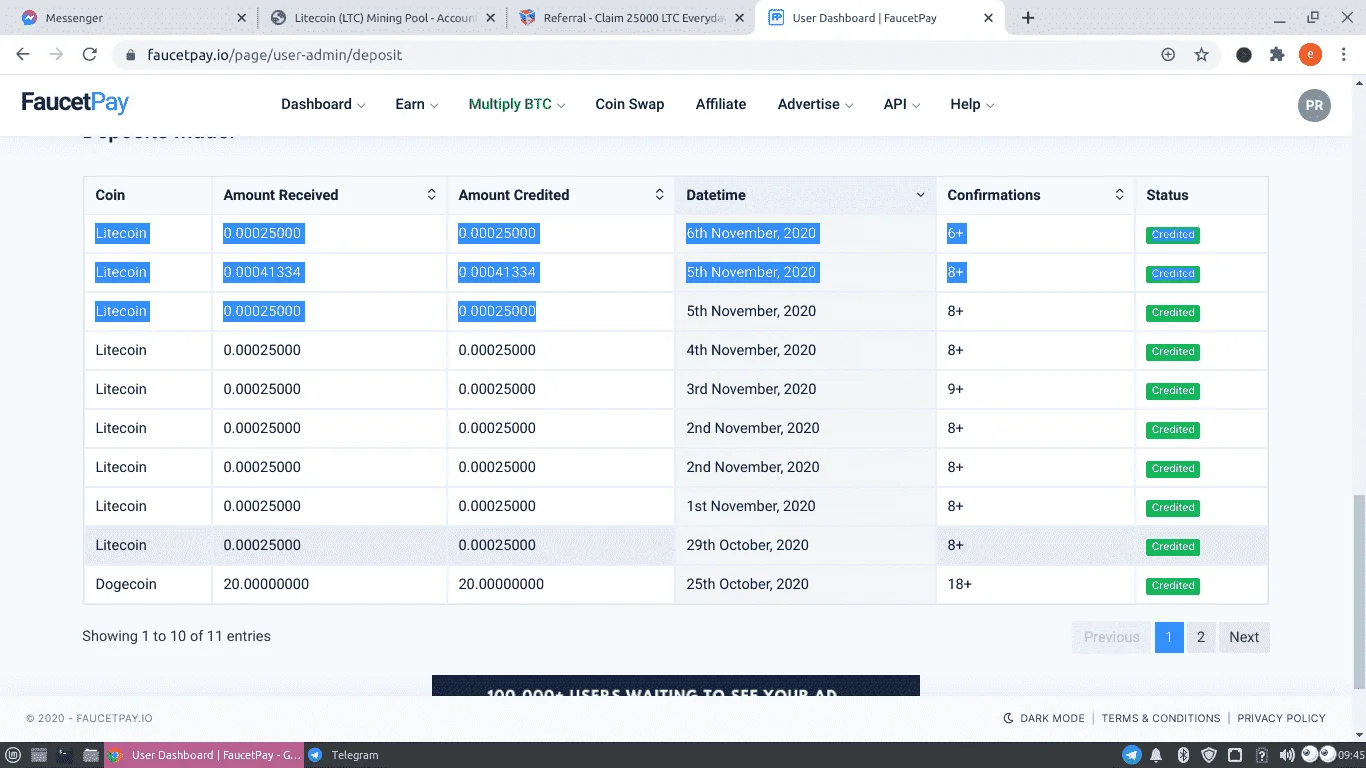Close the Referral Claim LTC tab

coord(739,18)
